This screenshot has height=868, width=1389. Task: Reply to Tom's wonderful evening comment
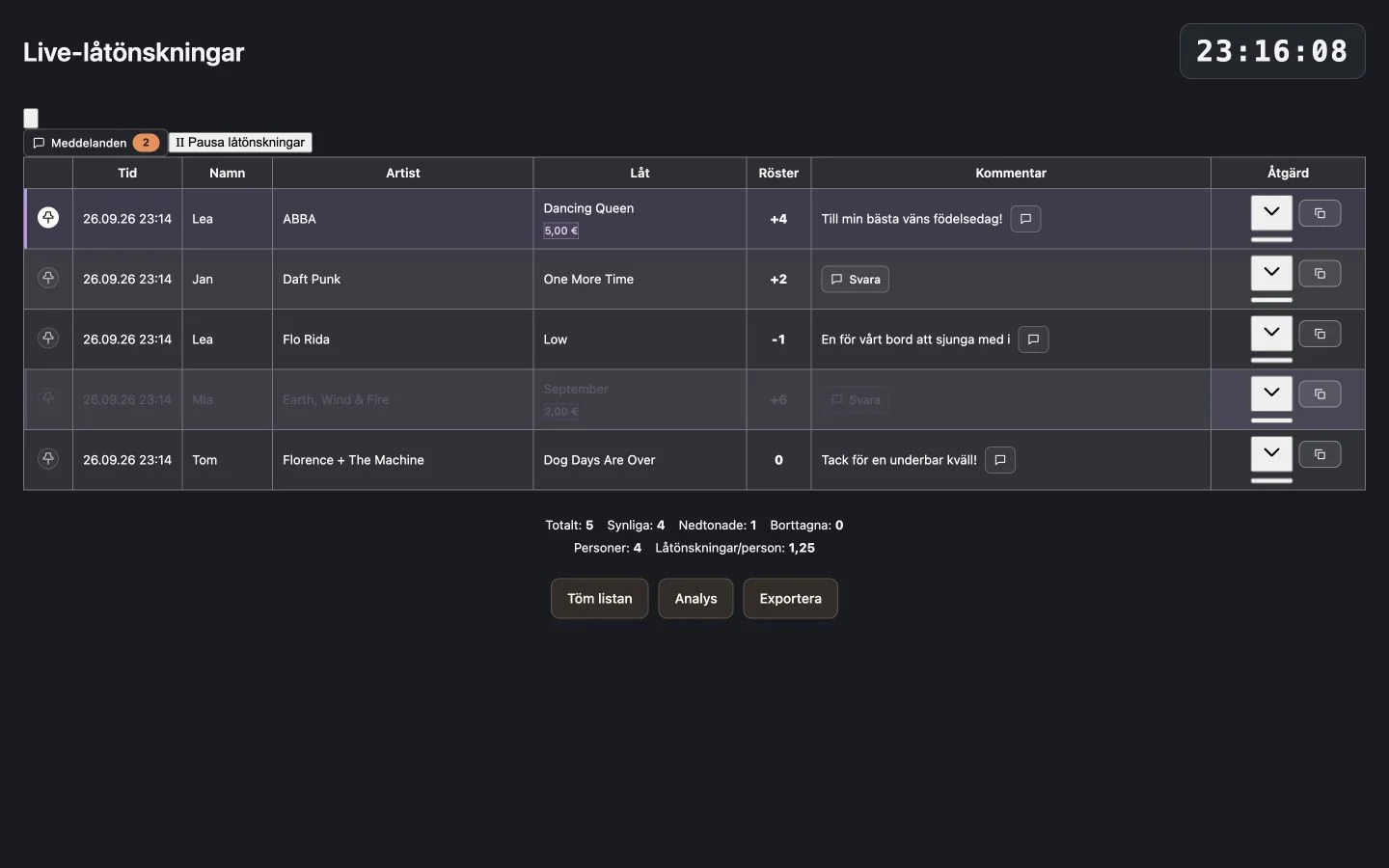point(1000,460)
